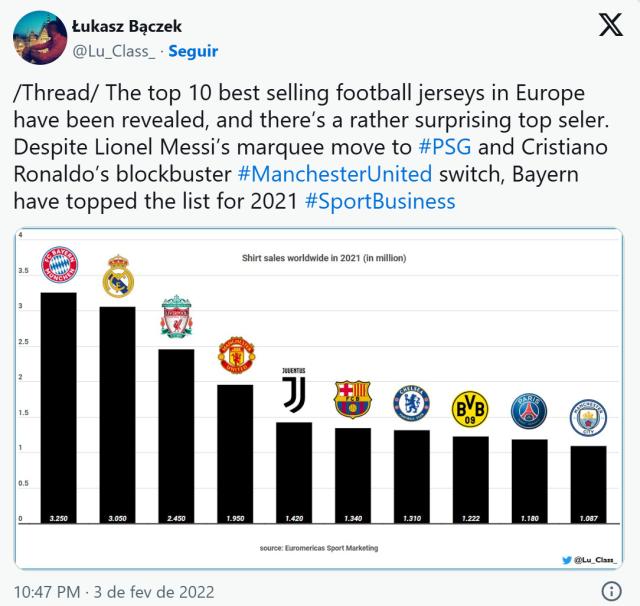Click the Manchester City crest
This screenshot has height=606, width=640.
[x=588, y=418]
